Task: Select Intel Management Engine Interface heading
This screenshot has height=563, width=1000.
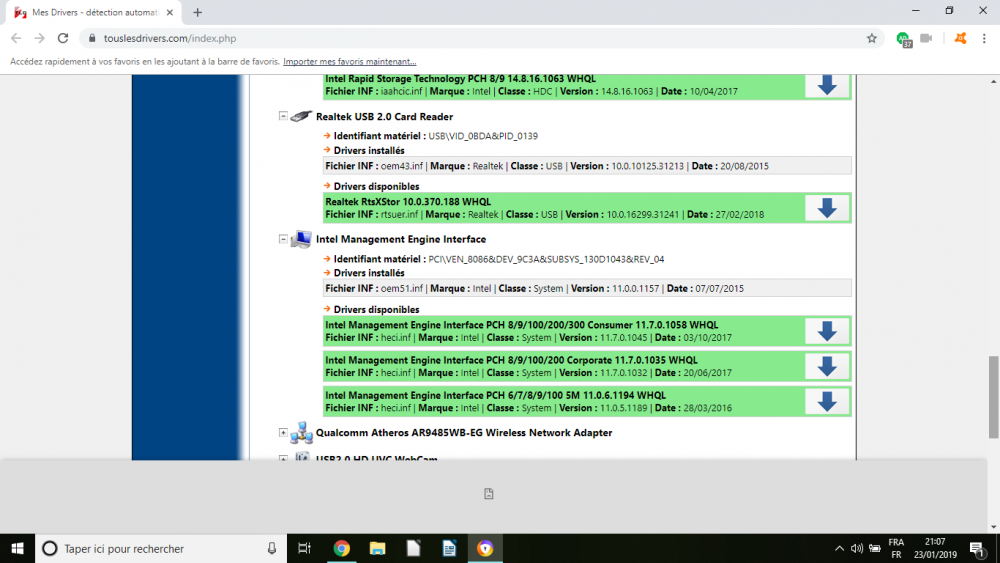Action: tap(401, 239)
